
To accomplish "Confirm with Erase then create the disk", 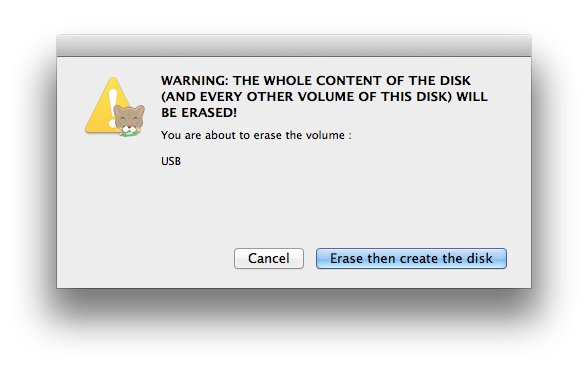I will coord(411,258).
